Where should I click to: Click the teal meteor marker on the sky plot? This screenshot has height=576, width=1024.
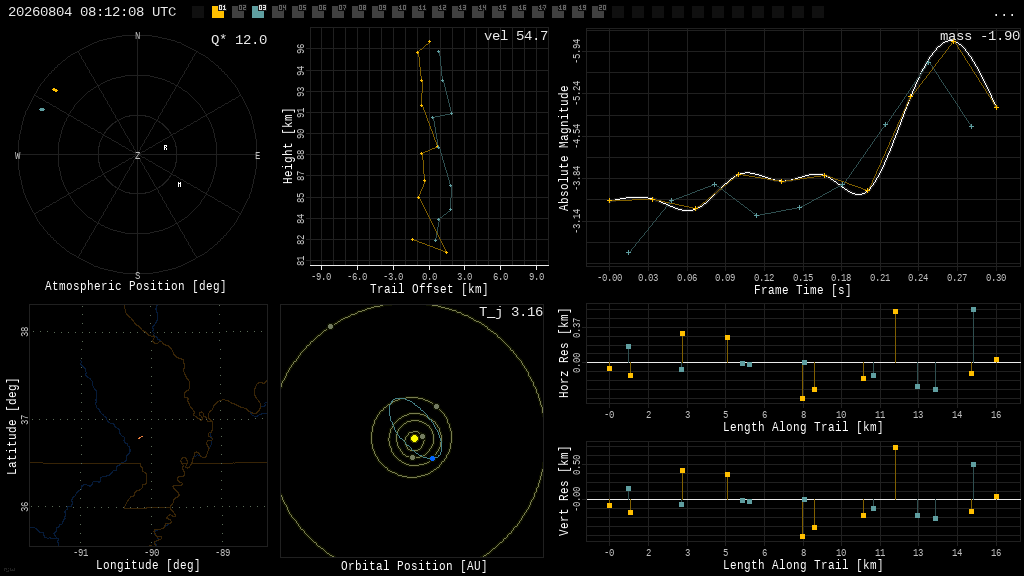point(42,110)
